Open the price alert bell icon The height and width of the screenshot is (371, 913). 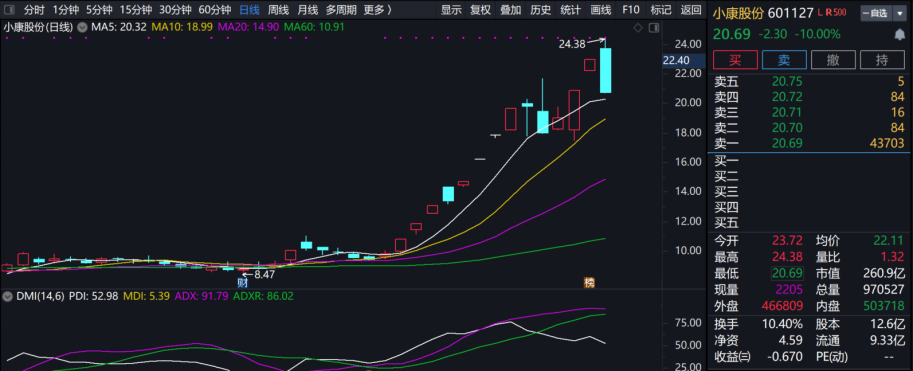pos(899,35)
